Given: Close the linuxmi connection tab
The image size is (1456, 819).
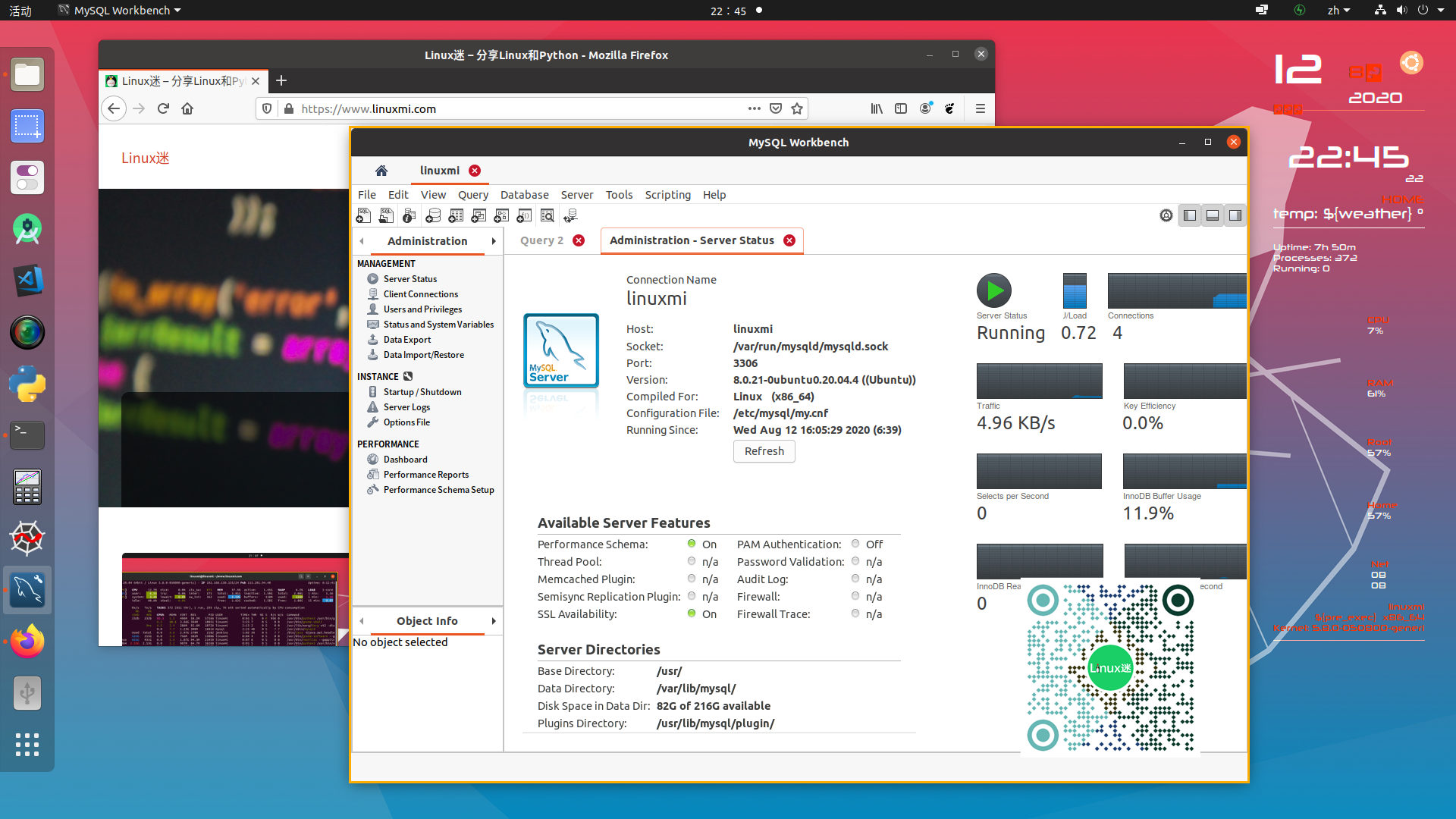Looking at the screenshot, I should 475,171.
